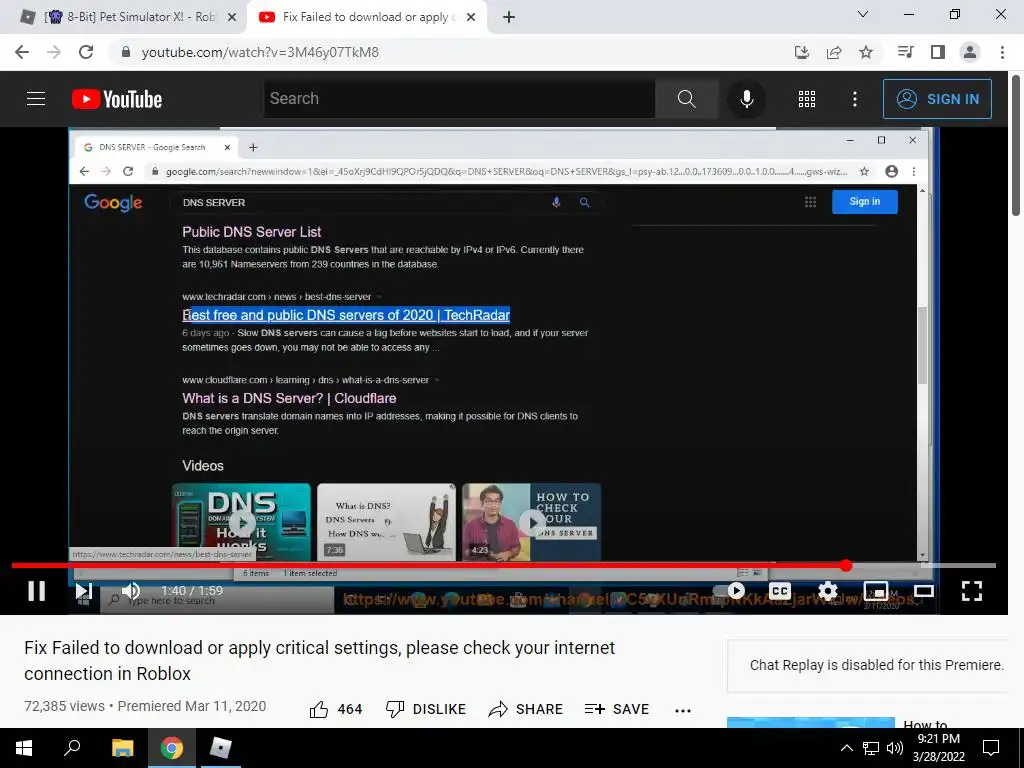
Task: Open File Explorer from taskbar
Action: 122,748
